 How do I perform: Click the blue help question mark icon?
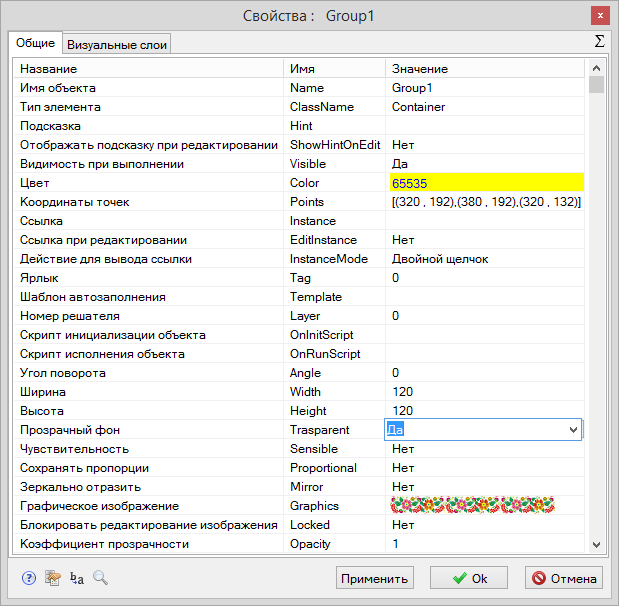[x=28, y=578]
